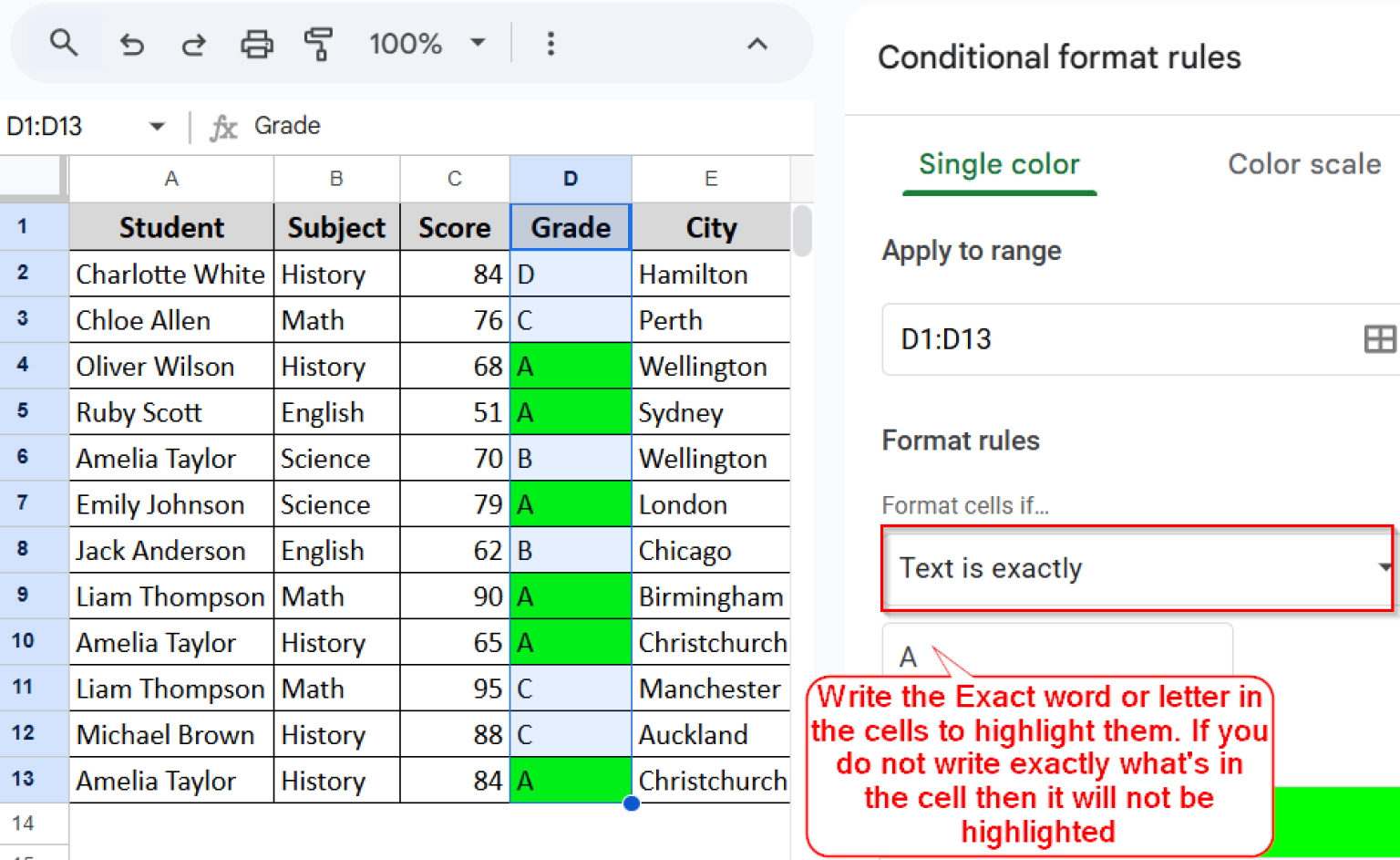The width and height of the screenshot is (1400, 860).
Task: Select row 9 header
Action: click(x=23, y=596)
